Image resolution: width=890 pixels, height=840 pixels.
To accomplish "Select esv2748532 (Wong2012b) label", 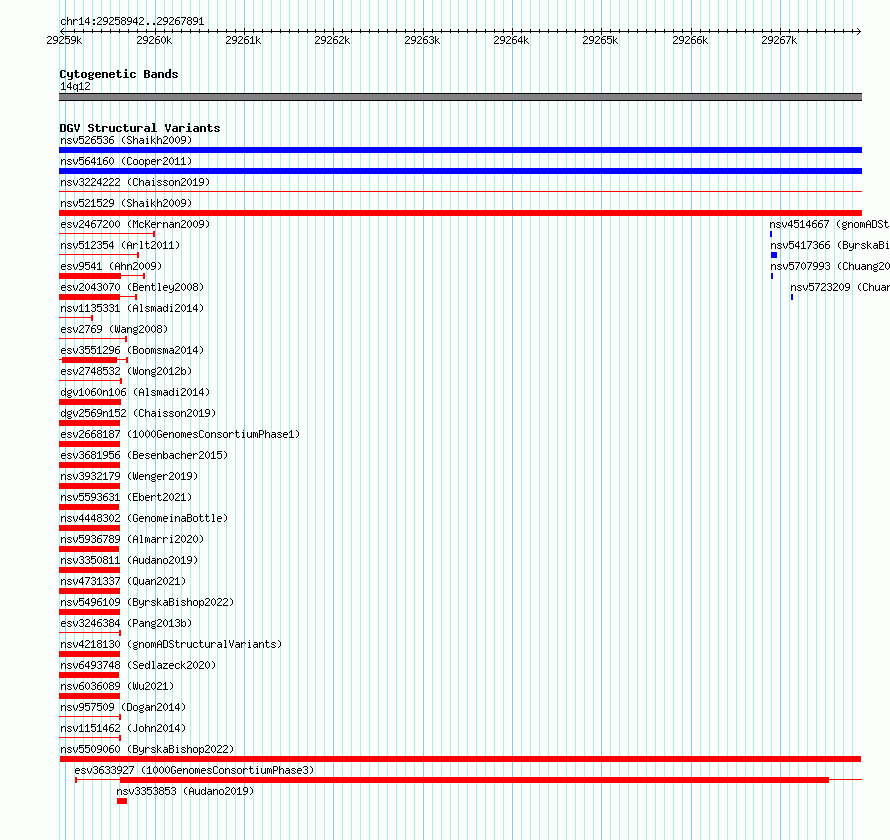I will [126, 371].
